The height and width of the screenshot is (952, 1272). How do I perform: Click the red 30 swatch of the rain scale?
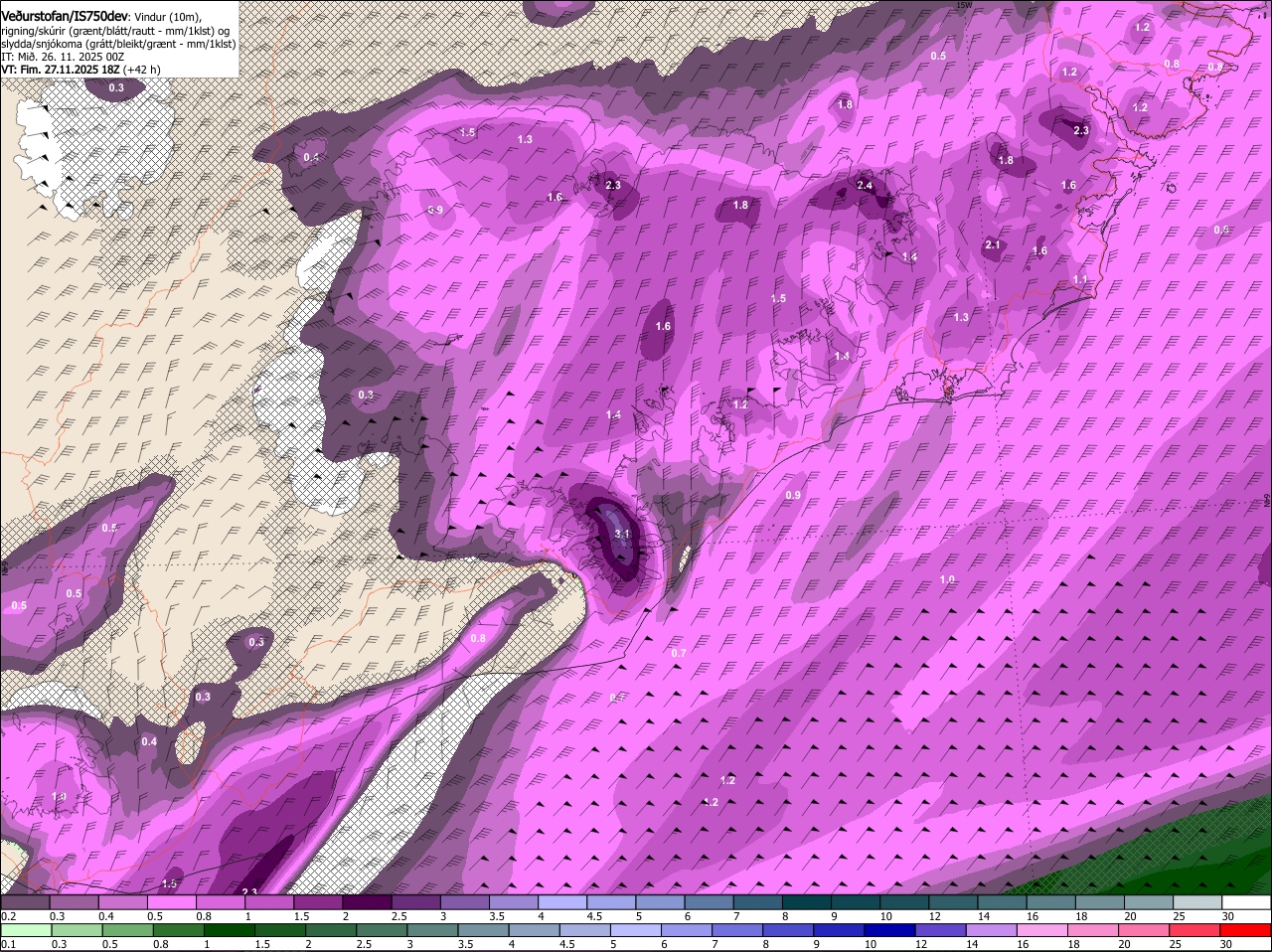coord(1246,930)
